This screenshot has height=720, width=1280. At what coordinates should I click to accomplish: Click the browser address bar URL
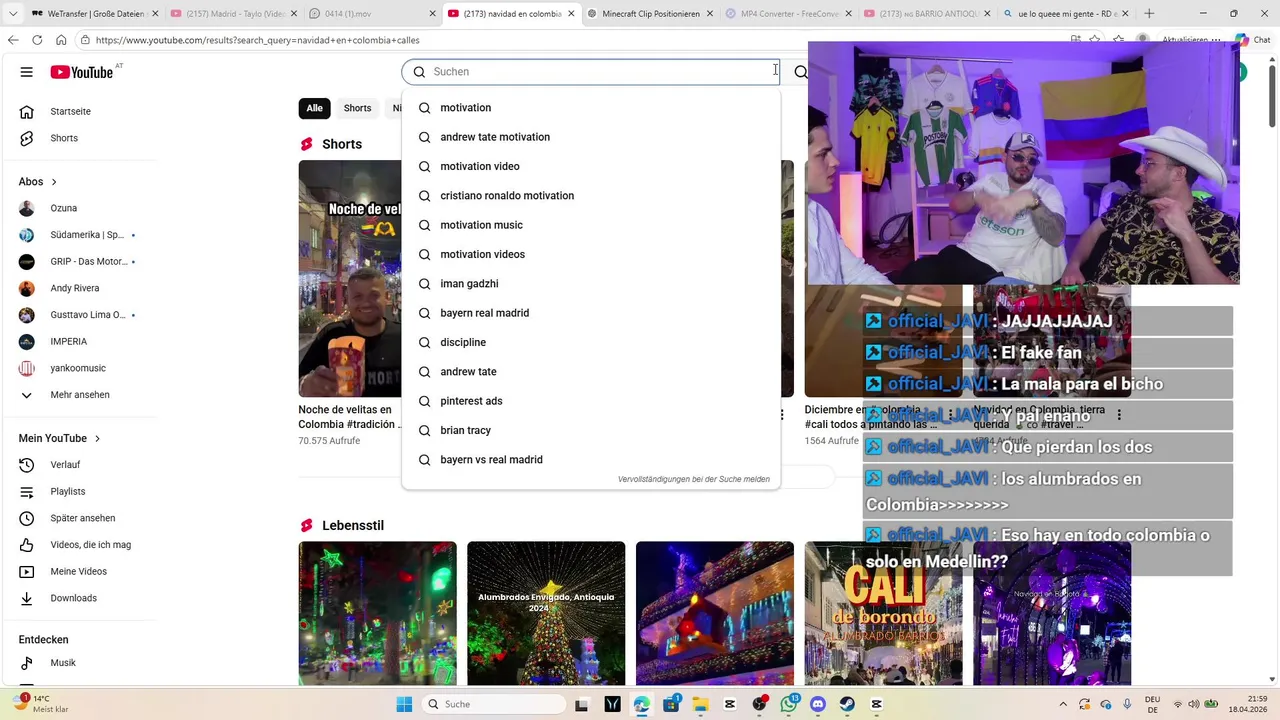pyautogui.click(x=258, y=40)
